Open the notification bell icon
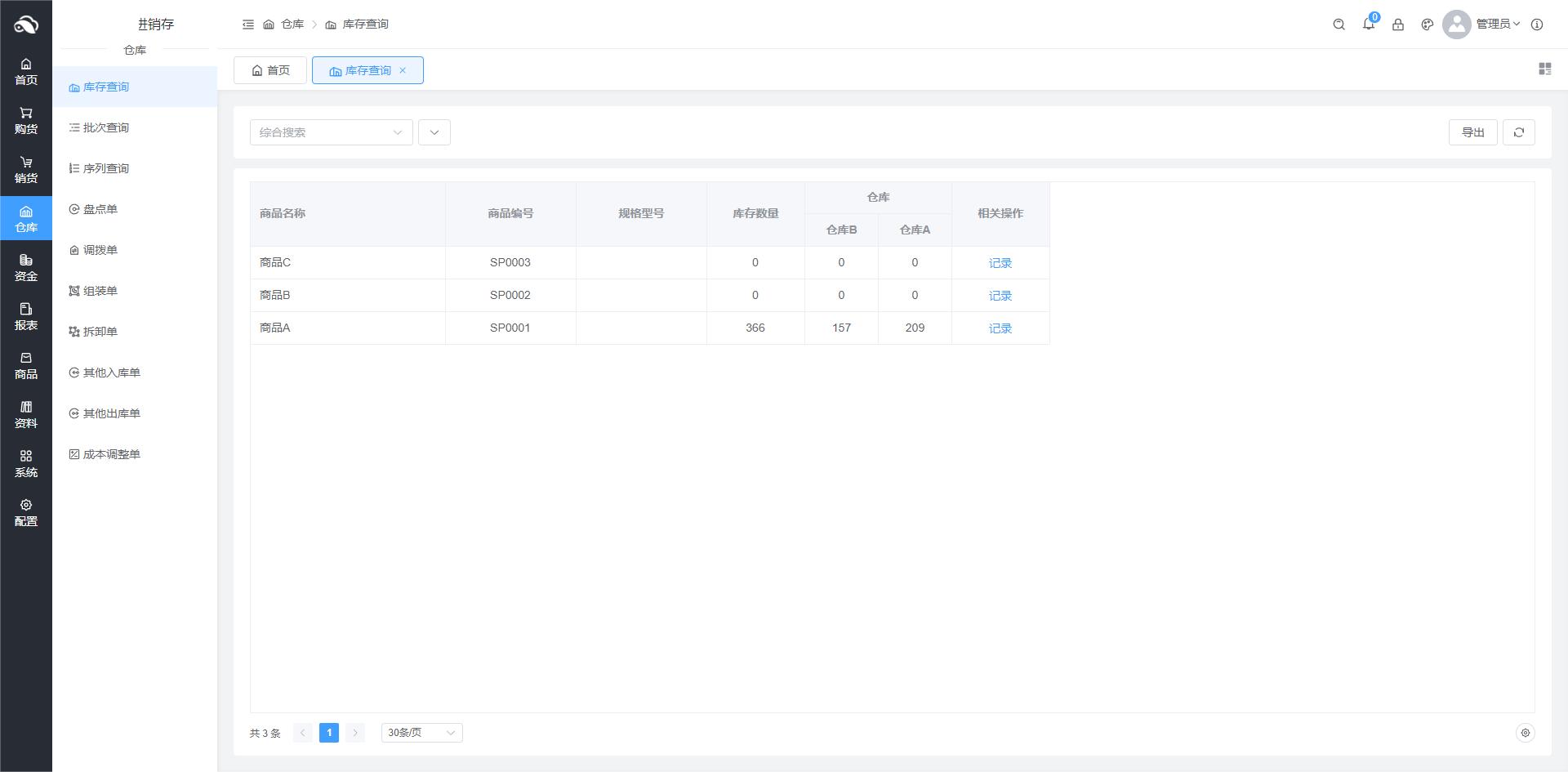1568x772 pixels. [1368, 25]
